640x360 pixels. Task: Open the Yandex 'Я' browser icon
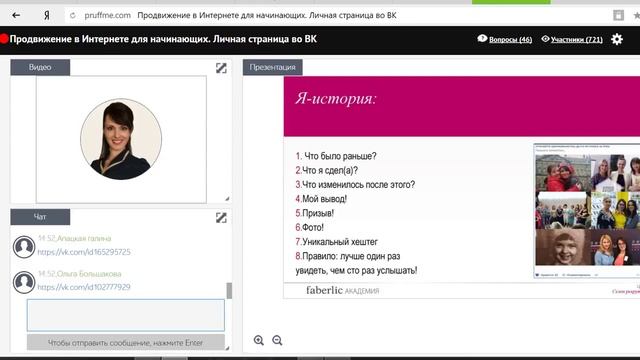pos(47,16)
